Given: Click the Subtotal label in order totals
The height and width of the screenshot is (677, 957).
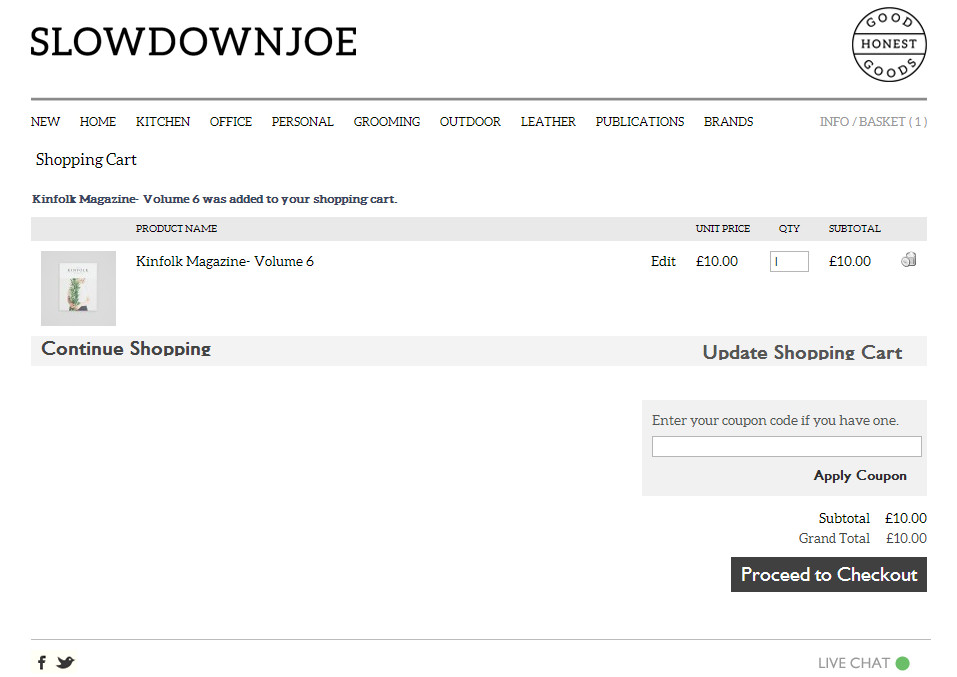Looking at the screenshot, I should (x=844, y=518).
